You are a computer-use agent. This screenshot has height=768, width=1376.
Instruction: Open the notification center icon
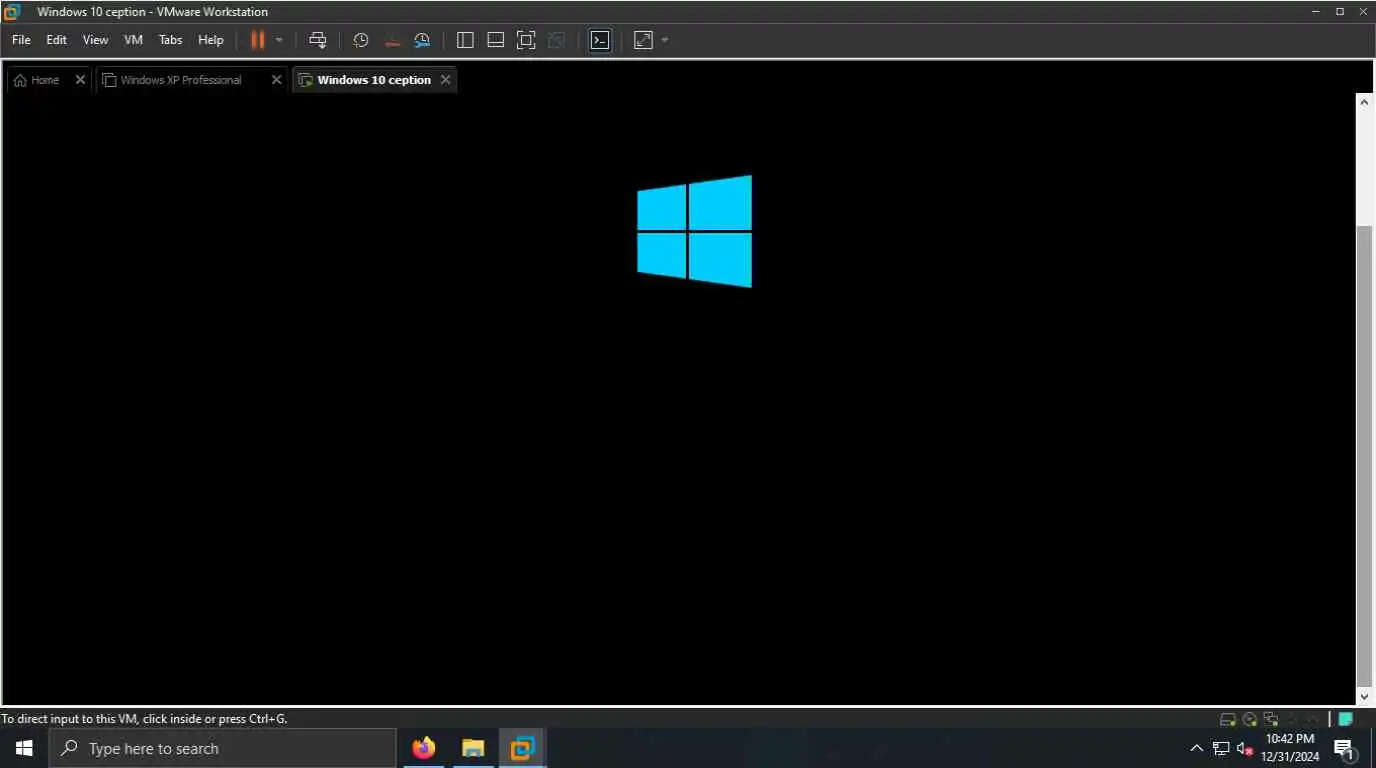(x=1344, y=748)
